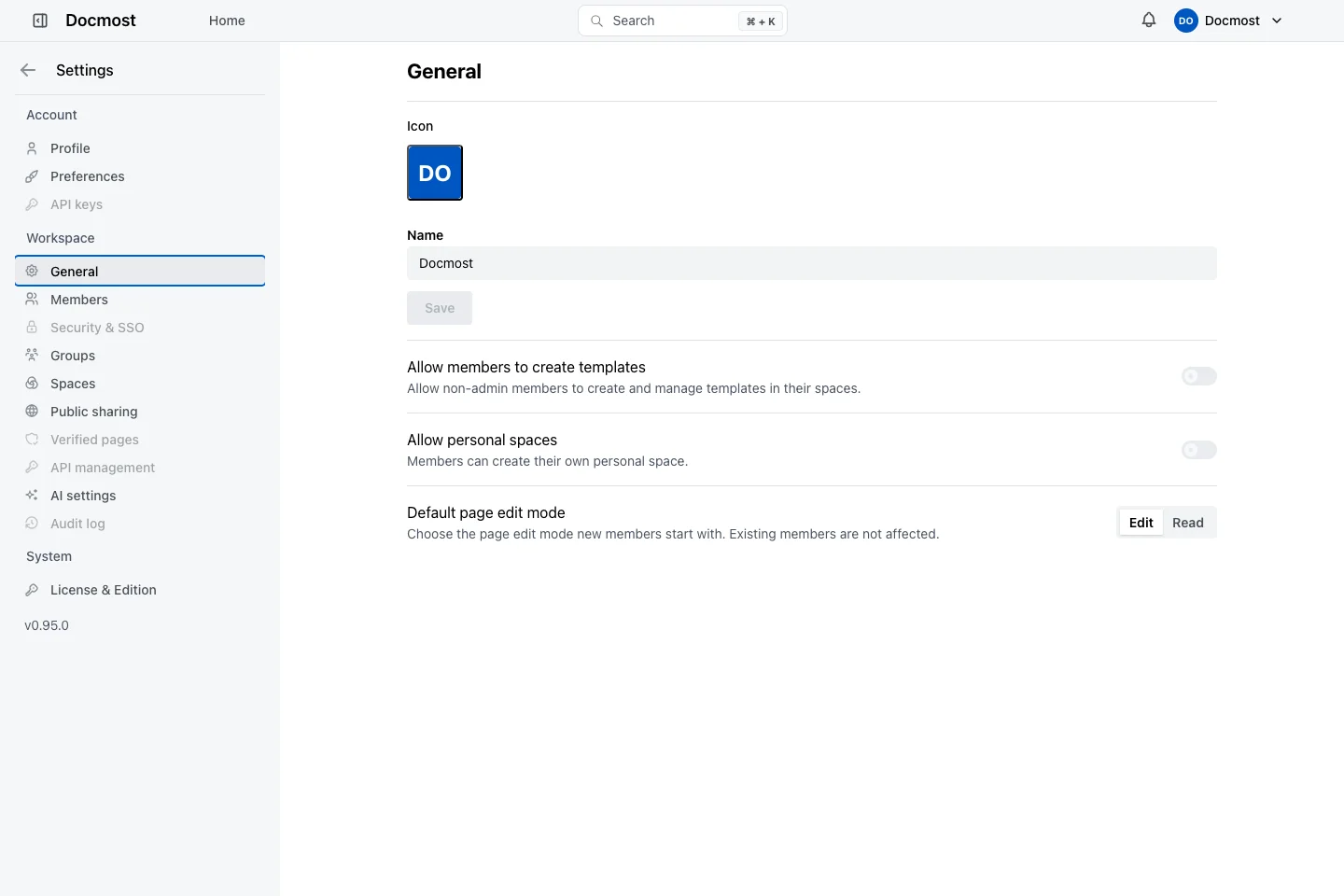Open API management settings
Viewport: 1344px width, 896px height.
coord(140,468)
